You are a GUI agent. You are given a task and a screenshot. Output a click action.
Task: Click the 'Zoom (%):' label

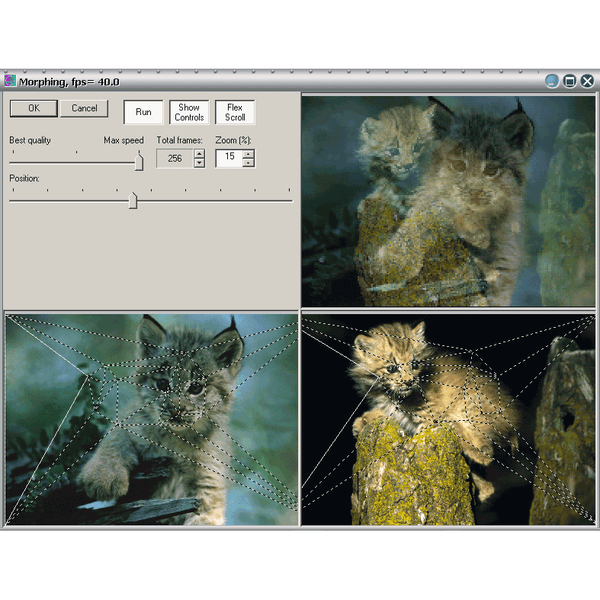(x=233, y=140)
